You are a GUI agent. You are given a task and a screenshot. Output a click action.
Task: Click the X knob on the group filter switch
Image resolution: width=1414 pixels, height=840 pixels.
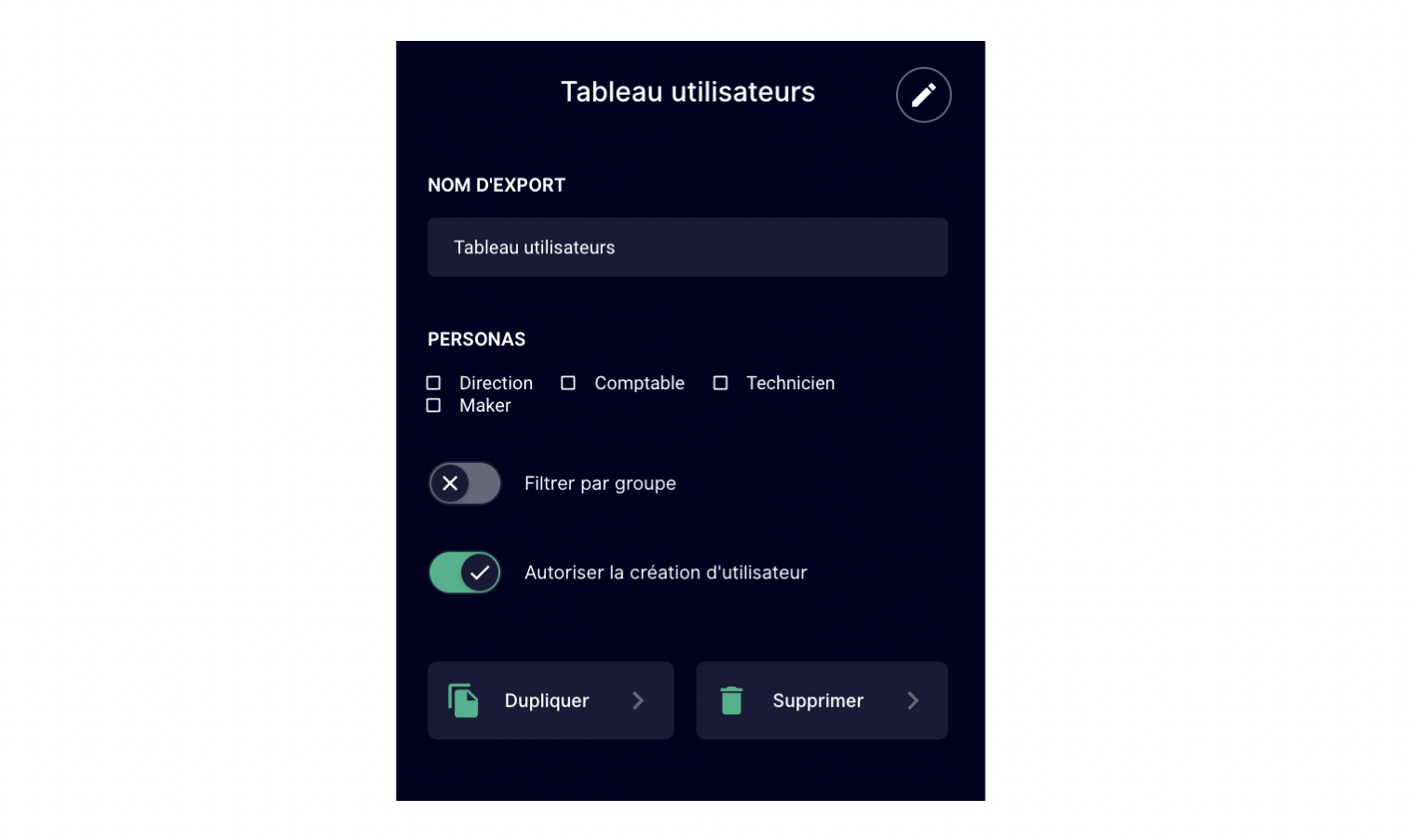(450, 483)
